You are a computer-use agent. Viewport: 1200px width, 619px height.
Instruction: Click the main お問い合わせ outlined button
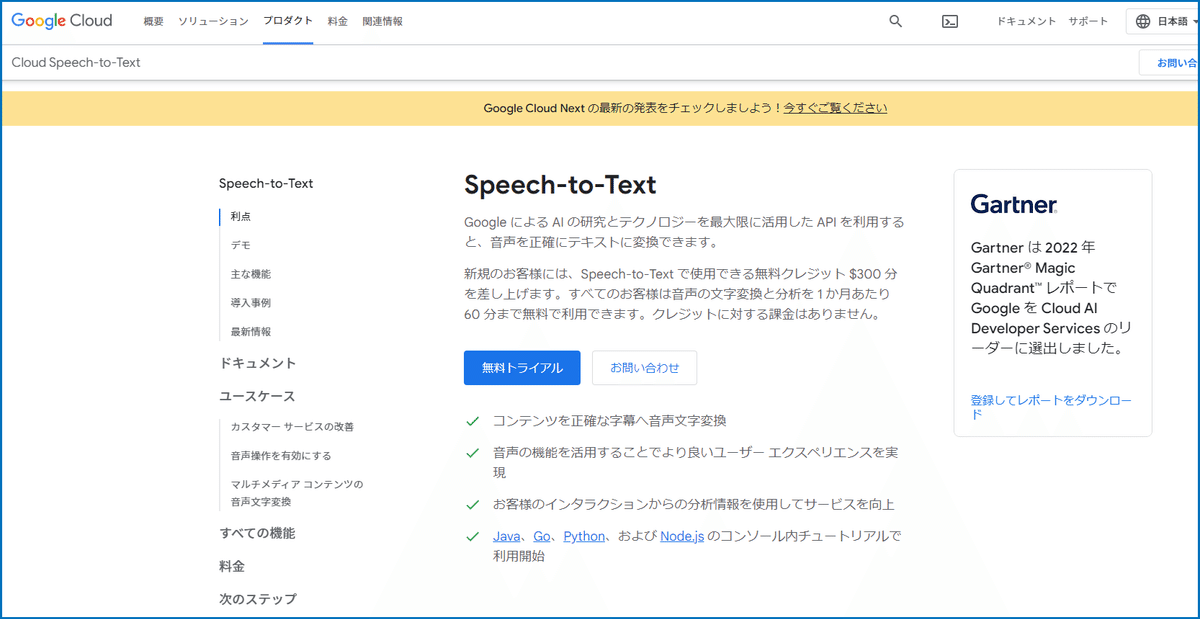(644, 368)
